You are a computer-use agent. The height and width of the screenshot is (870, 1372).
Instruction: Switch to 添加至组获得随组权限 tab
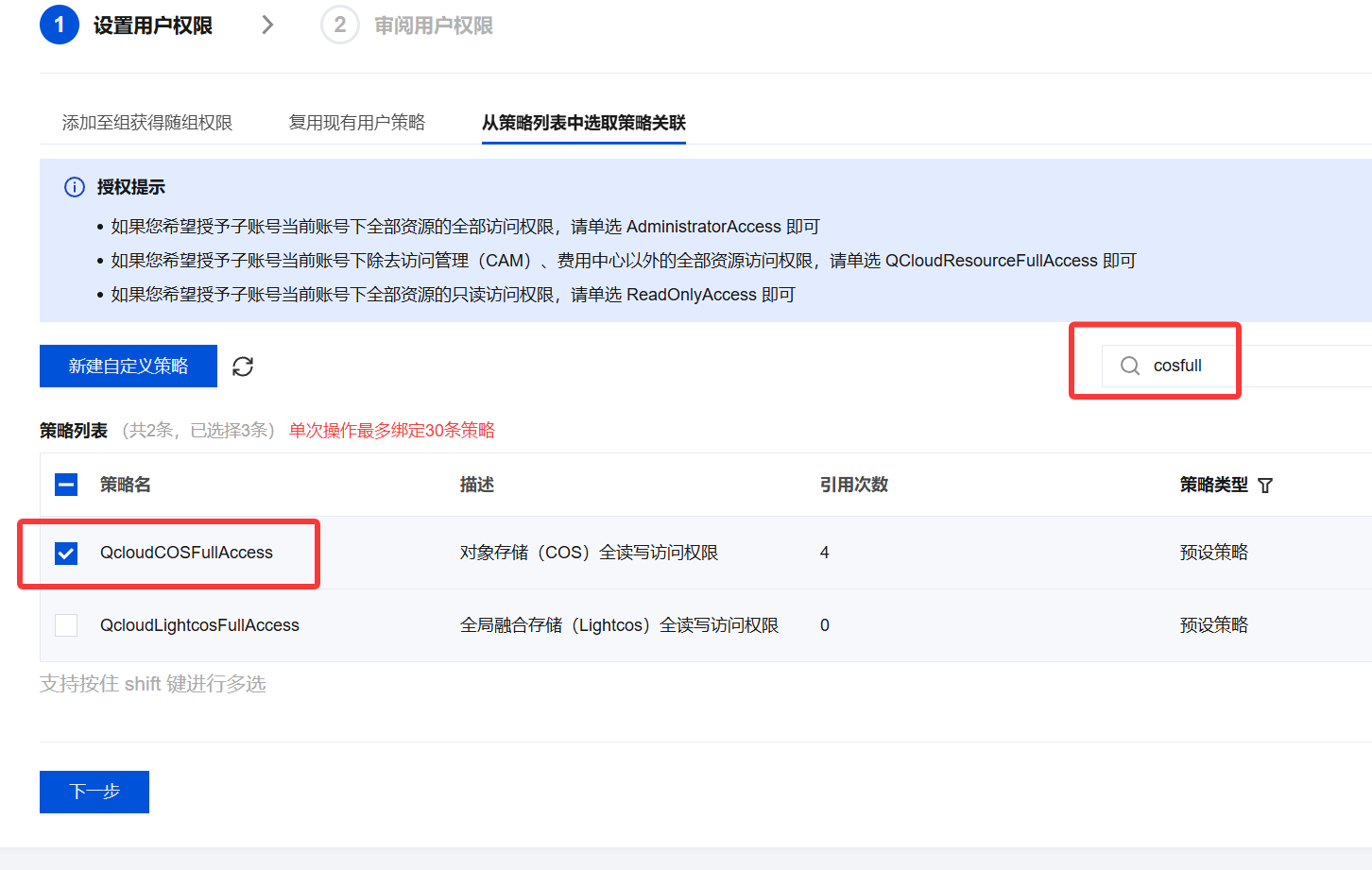coord(147,123)
